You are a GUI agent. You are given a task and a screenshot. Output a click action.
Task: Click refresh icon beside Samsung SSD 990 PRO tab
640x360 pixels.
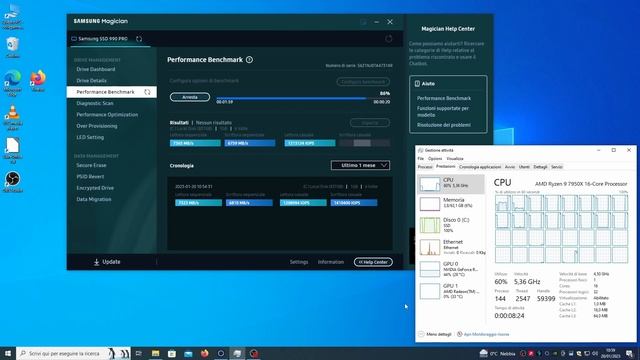pos(139,39)
